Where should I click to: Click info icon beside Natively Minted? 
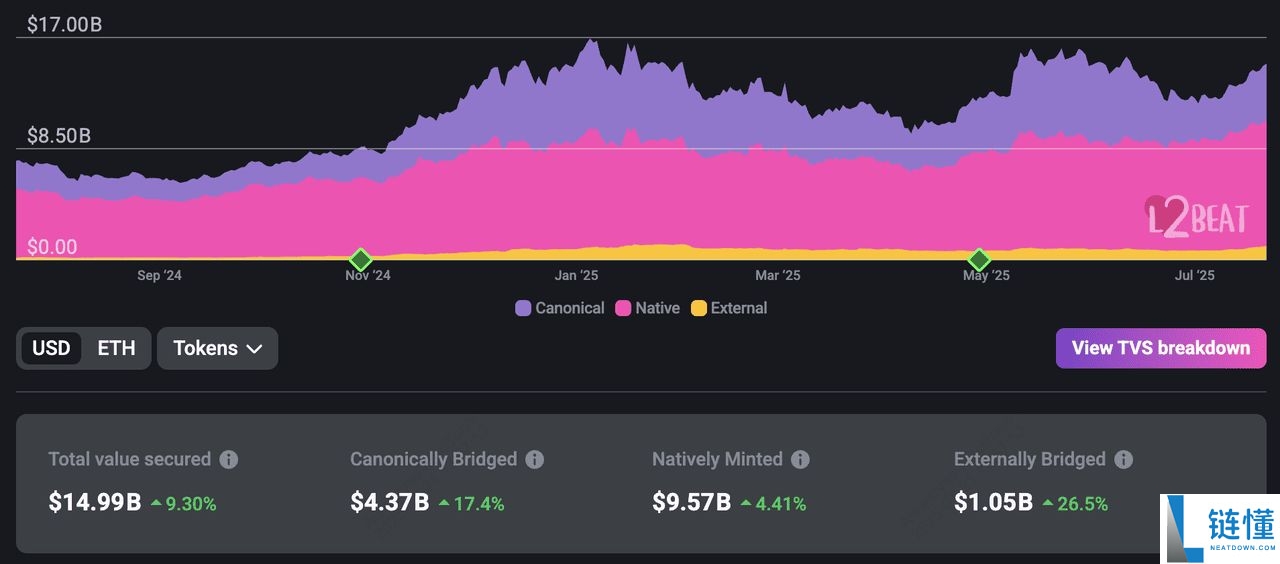(x=800, y=460)
